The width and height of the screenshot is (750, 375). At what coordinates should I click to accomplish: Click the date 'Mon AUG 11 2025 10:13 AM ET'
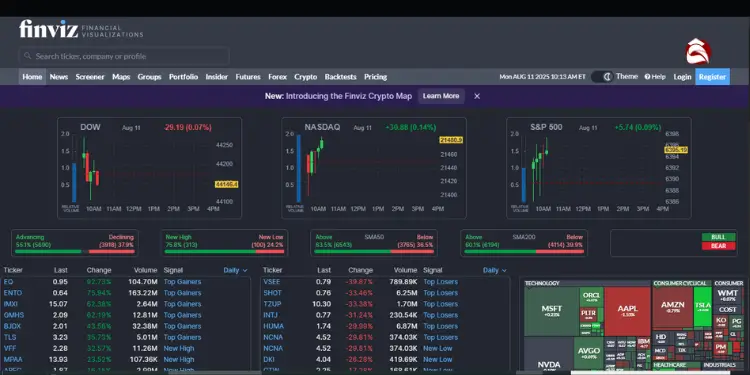point(542,77)
